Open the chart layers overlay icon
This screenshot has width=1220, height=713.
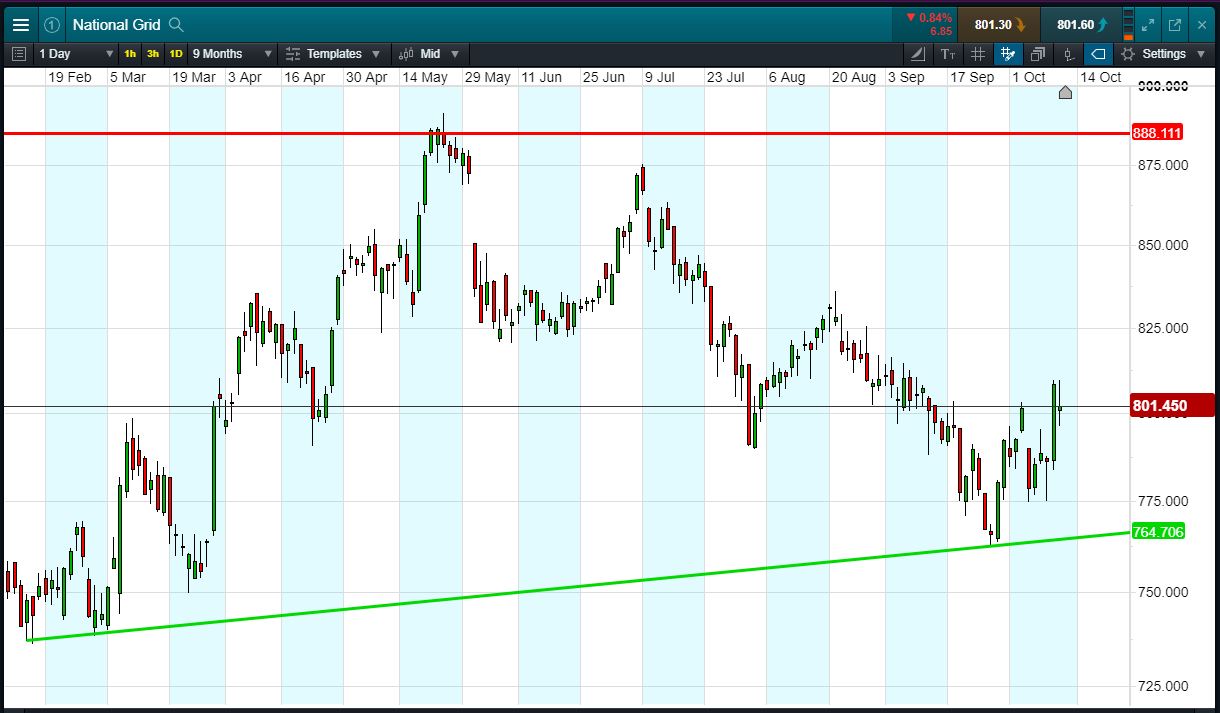tap(1038, 54)
